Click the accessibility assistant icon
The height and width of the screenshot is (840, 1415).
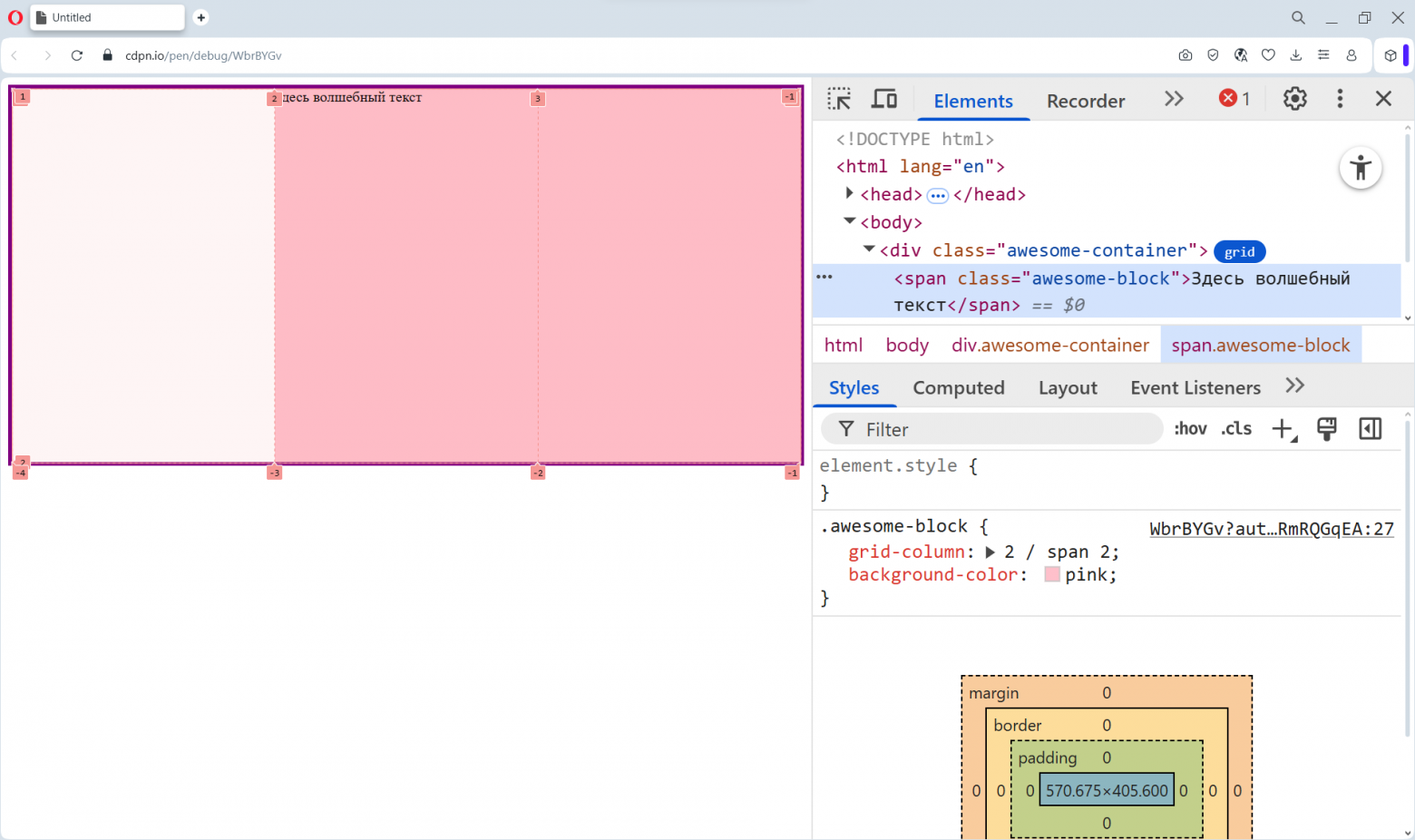tap(1361, 168)
